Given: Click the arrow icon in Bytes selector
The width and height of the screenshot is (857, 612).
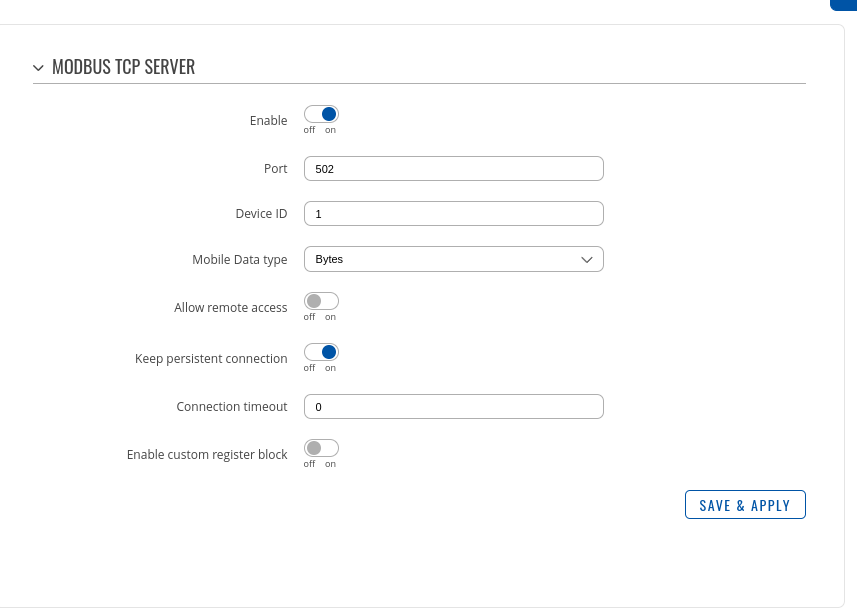Looking at the screenshot, I should 586,260.
